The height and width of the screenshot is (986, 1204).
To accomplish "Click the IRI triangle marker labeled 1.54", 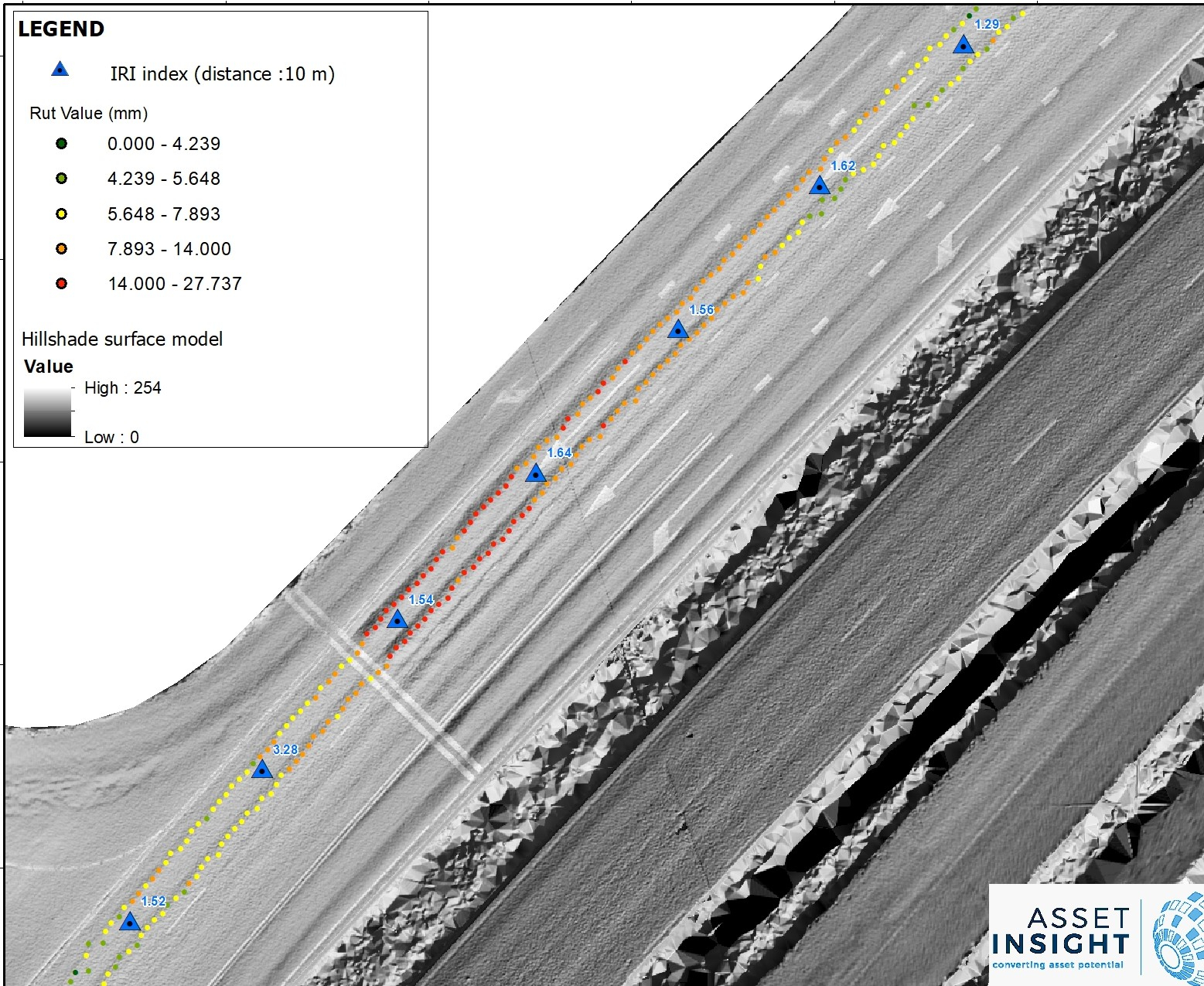I will (x=397, y=619).
